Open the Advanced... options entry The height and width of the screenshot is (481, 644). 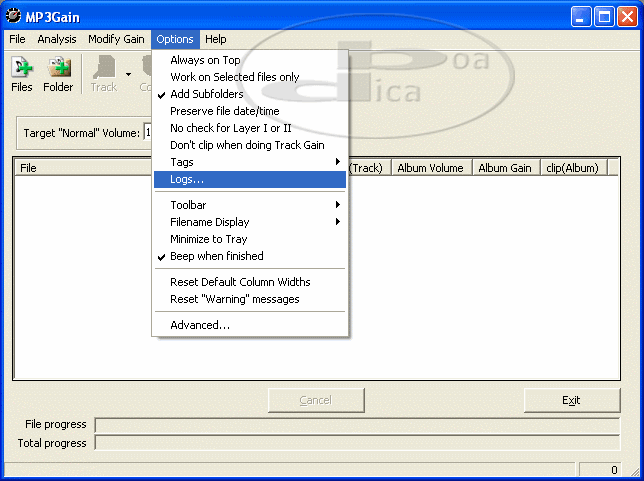(x=200, y=325)
